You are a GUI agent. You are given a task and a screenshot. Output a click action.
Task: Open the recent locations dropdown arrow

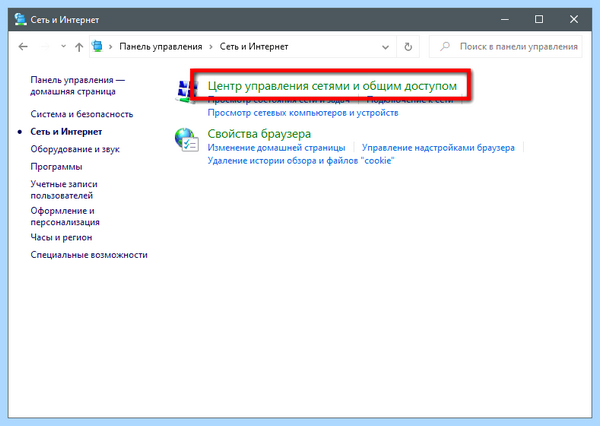click(x=64, y=47)
